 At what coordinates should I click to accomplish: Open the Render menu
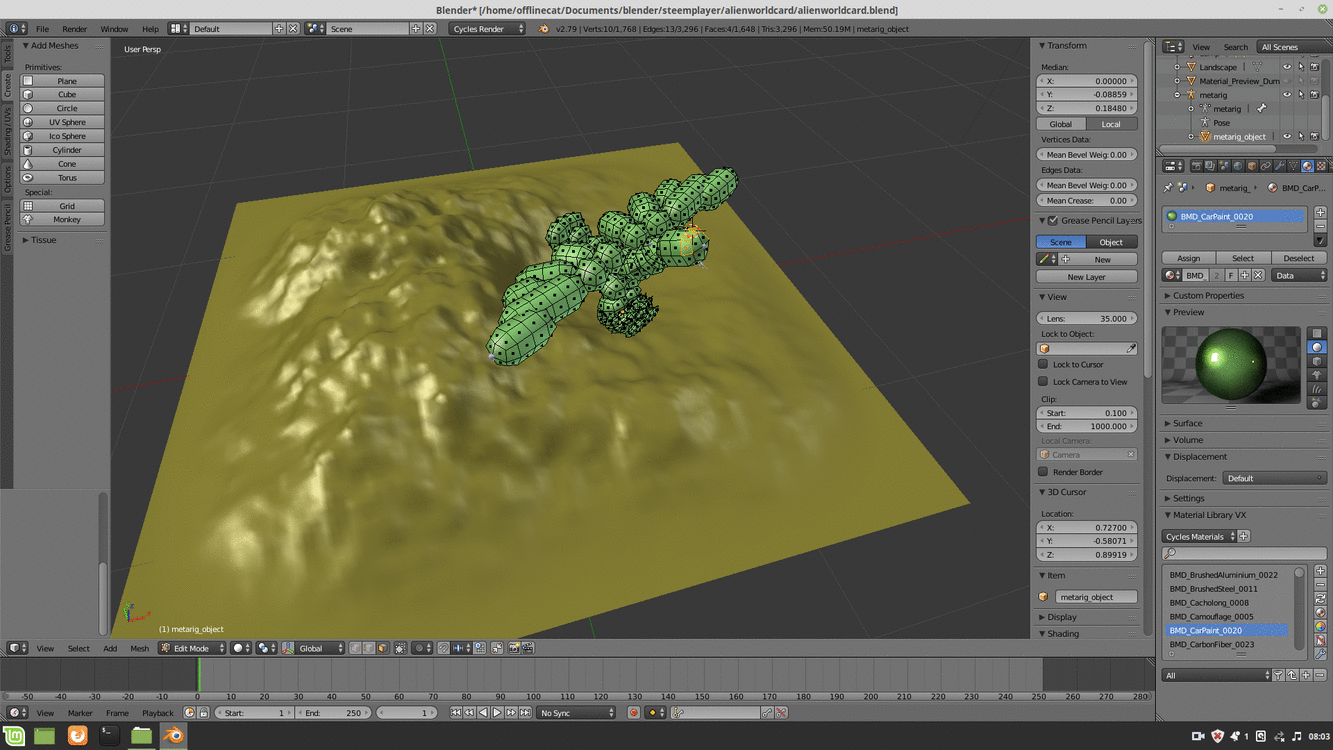tap(74, 29)
